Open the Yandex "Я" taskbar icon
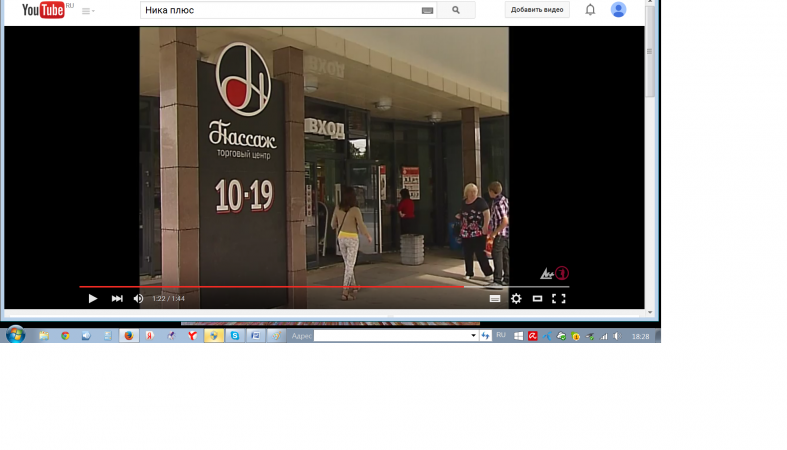The width and height of the screenshot is (787, 450). point(150,336)
